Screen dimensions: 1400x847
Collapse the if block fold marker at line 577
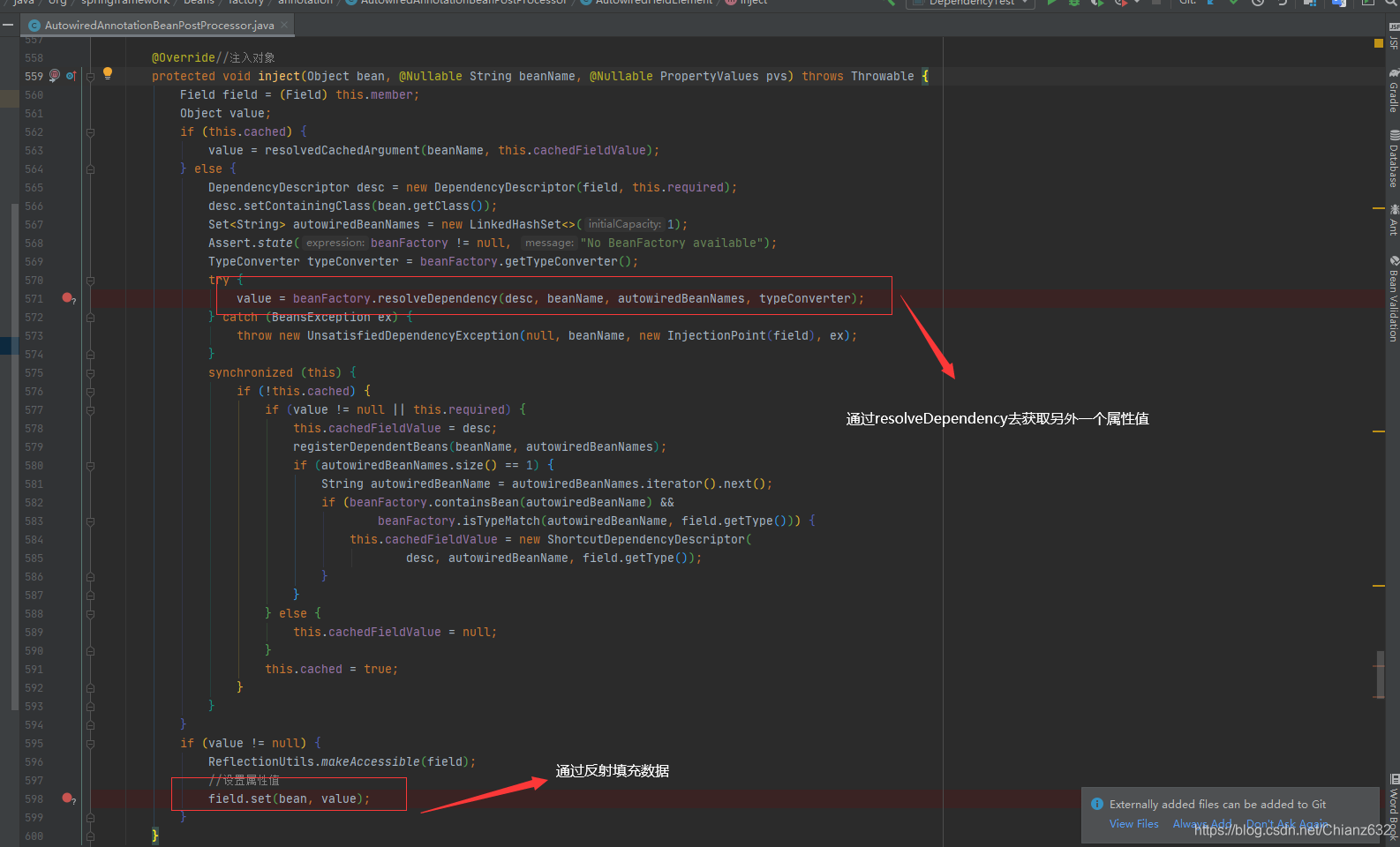(91, 410)
